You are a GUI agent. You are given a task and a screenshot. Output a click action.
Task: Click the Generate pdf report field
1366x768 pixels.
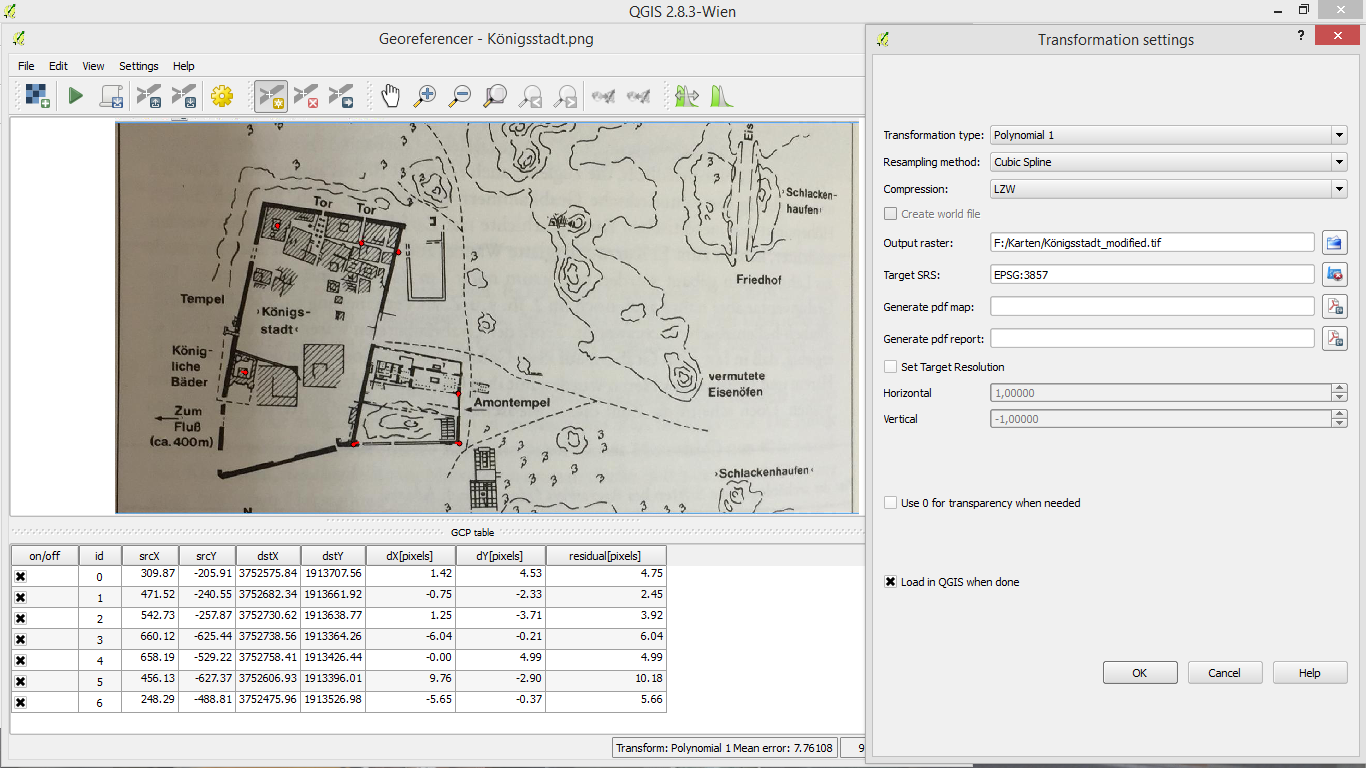coord(1152,339)
